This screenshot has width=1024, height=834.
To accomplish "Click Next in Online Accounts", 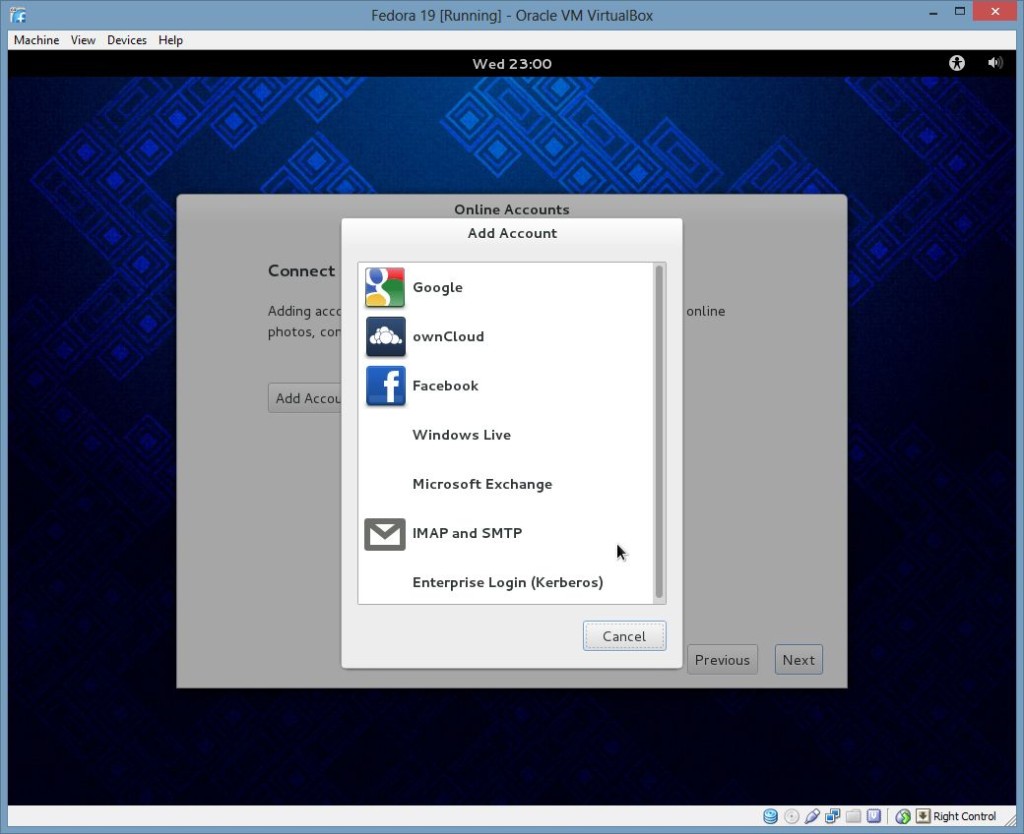I will pos(799,660).
